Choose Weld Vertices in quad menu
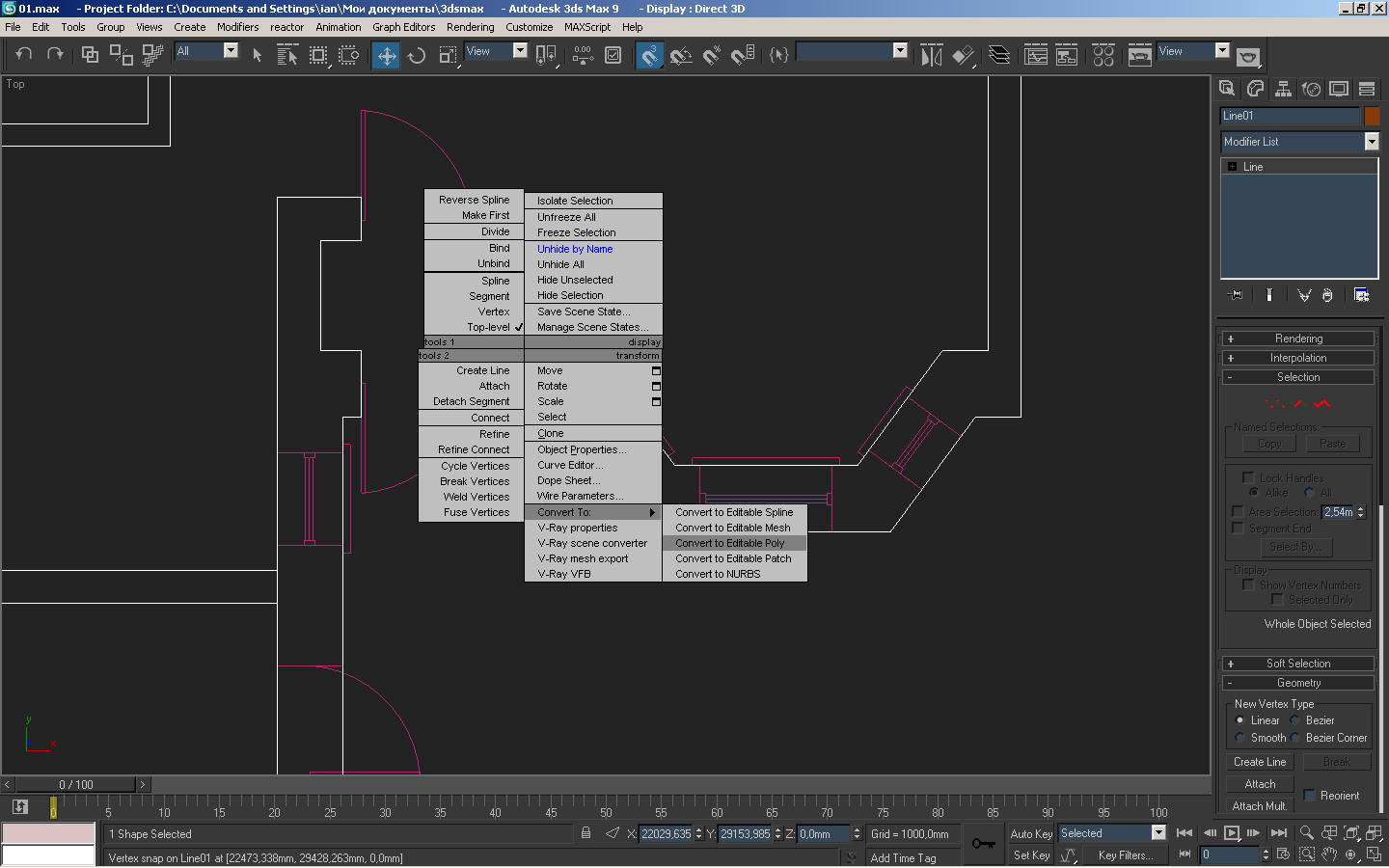Screen dimensions: 1389x868 point(472,497)
